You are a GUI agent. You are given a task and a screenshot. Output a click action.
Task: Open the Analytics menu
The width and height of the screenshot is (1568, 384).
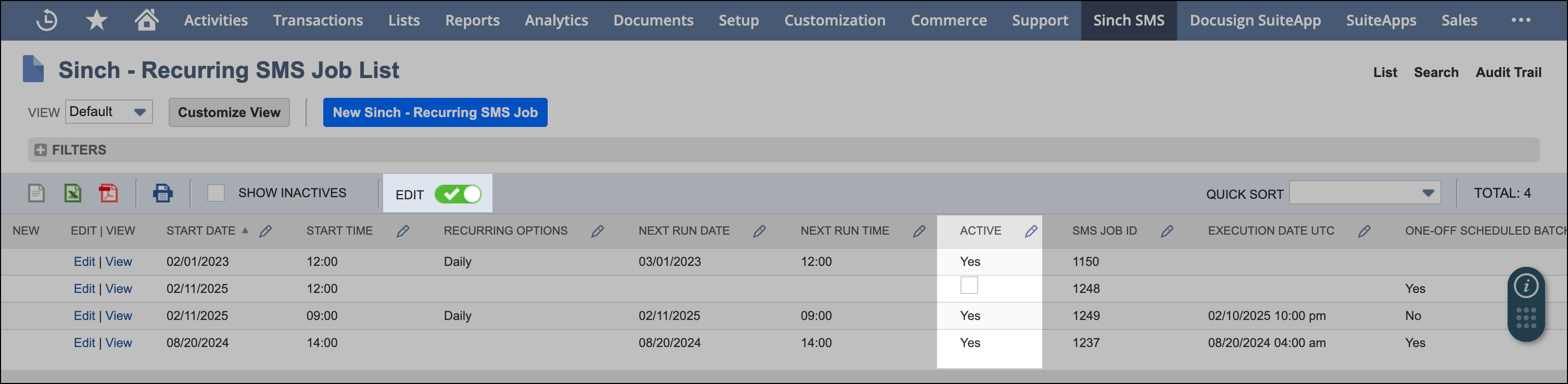click(x=557, y=20)
